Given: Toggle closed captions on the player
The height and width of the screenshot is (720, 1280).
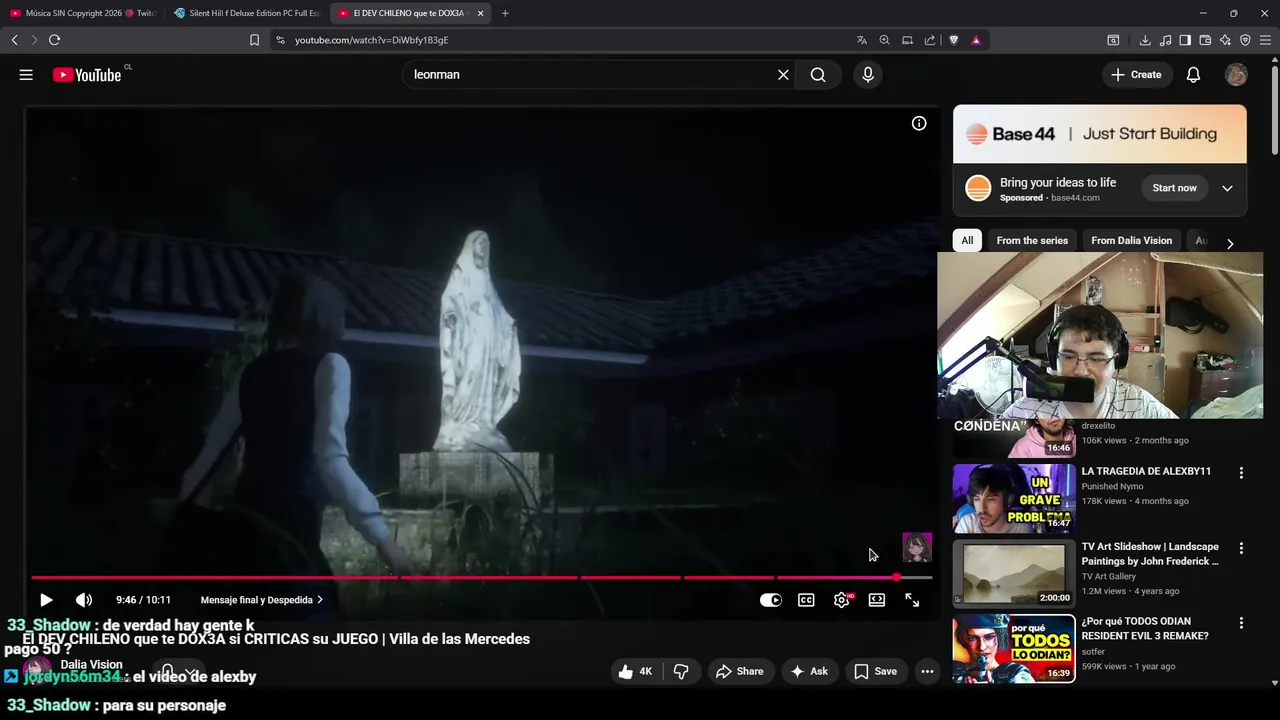Looking at the screenshot, I should coord(806,600).
